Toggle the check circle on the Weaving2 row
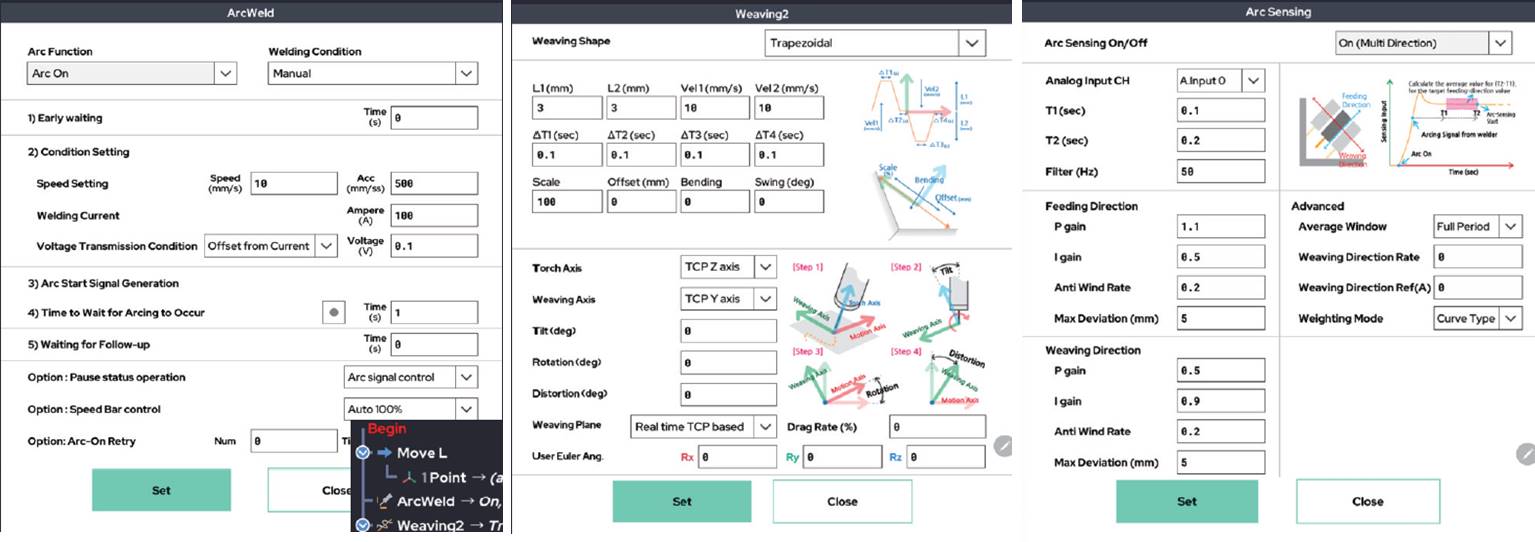This screenshot has width=1535, height=542. pos(362,525)
